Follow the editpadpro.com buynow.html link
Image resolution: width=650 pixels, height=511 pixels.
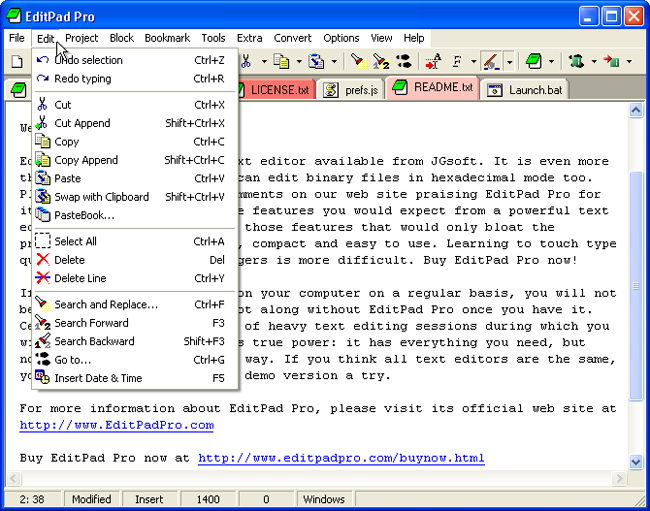click(x=340, y=458)
